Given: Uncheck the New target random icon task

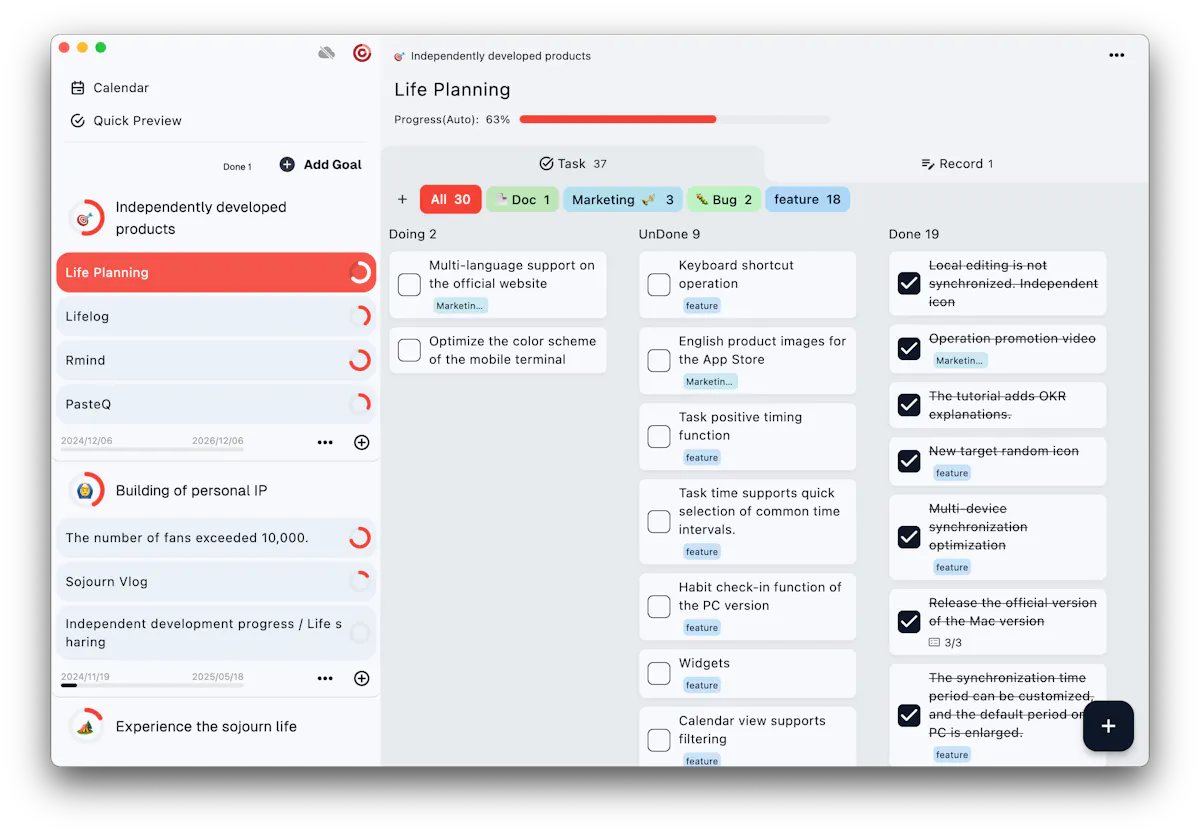Looking at the screenshot, I should point(909,461).
